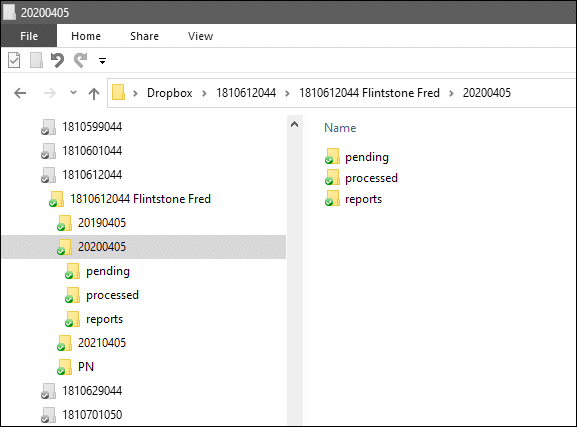Click the folder icon in the address bar
Screen dimensions: 577x427
point(118,92)
